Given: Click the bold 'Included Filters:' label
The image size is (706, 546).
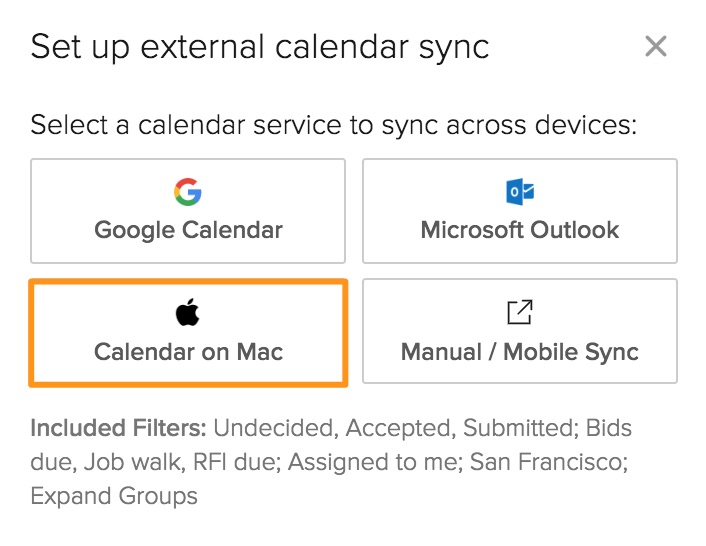Looking at the screenshot, I should (x=118, y=429).
